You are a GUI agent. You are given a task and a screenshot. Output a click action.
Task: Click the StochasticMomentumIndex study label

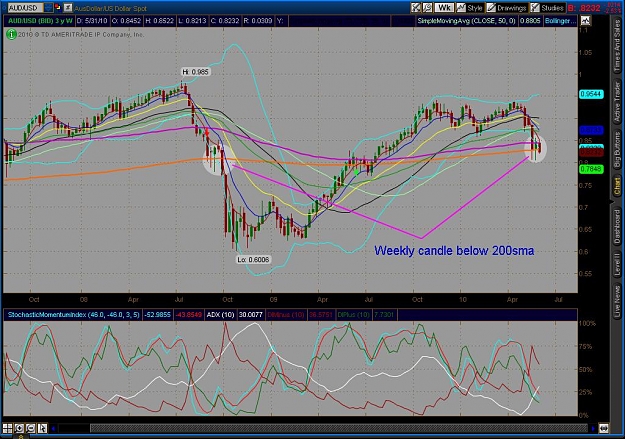pos(73,315)
